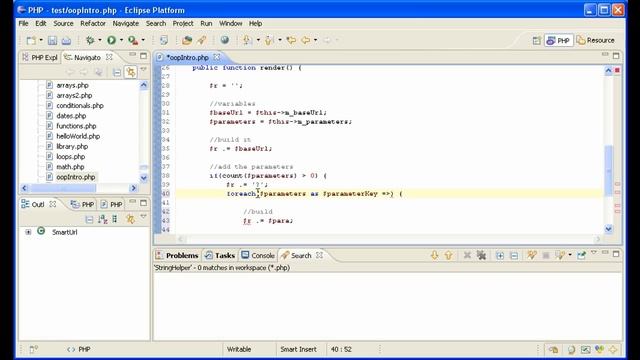Open the Refactor menu
The height and width of the screenshot is (360, 640).
tap(93, 23)
